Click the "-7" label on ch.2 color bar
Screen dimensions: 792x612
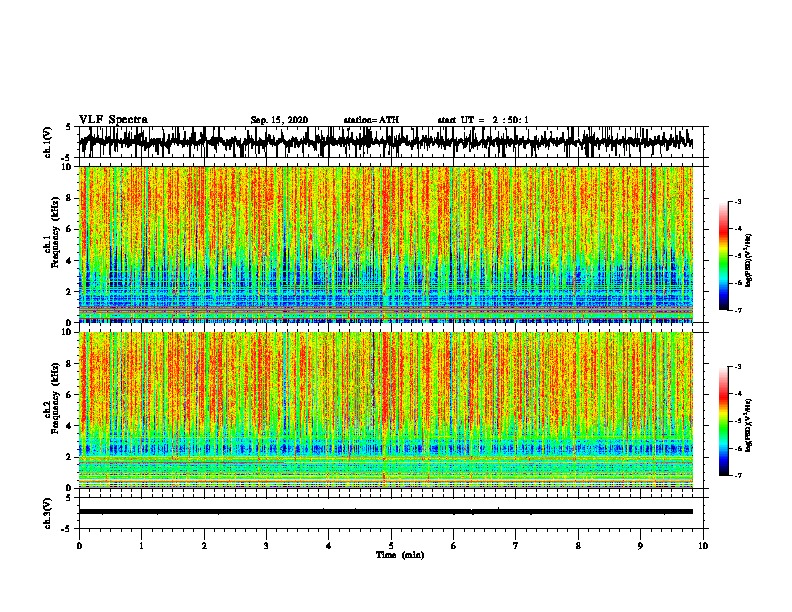(738, 475)
